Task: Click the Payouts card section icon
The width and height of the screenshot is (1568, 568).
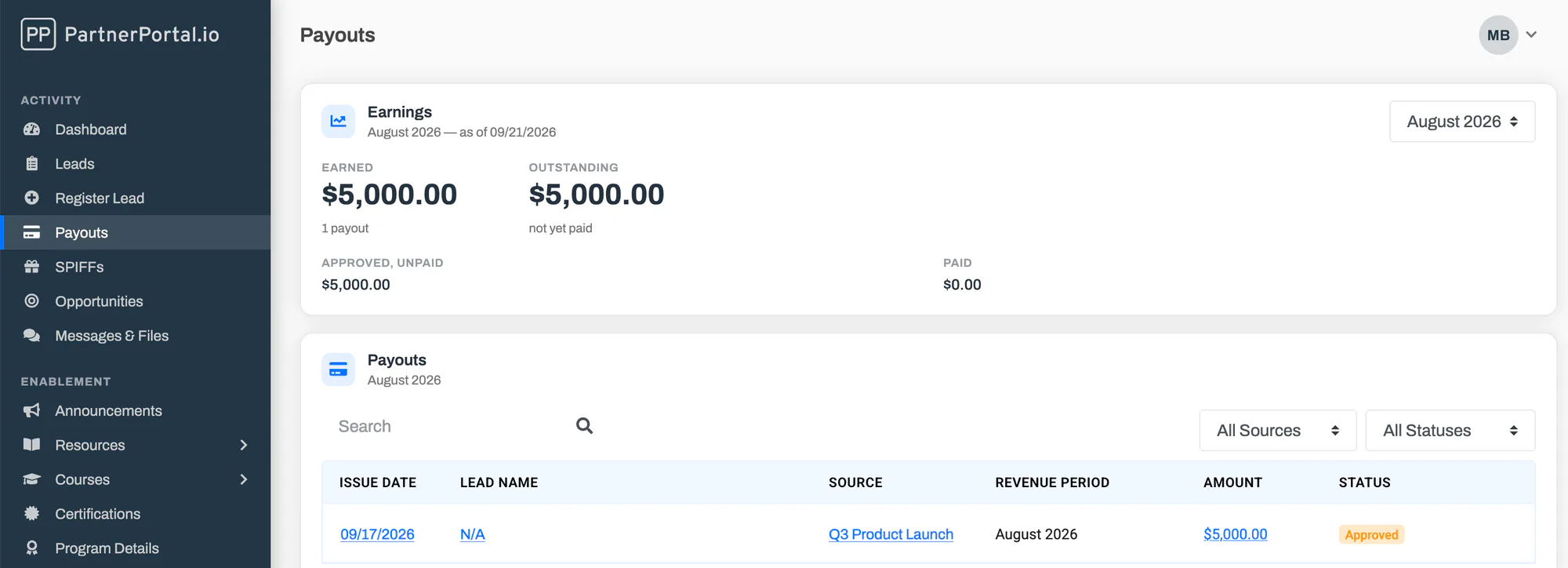Action: [x=338, y=370]
